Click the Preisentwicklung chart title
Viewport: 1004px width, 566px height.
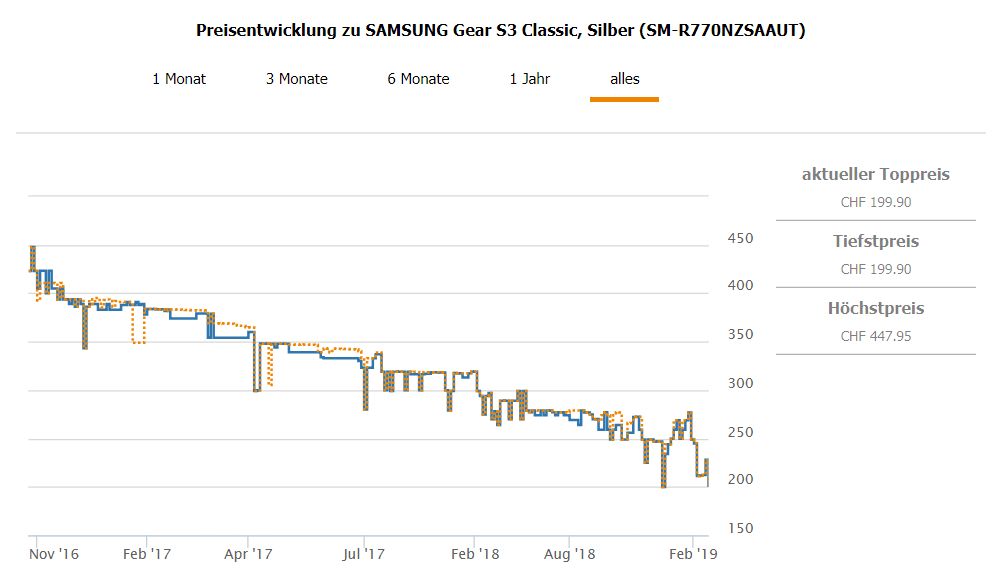[x=501, y=31]
